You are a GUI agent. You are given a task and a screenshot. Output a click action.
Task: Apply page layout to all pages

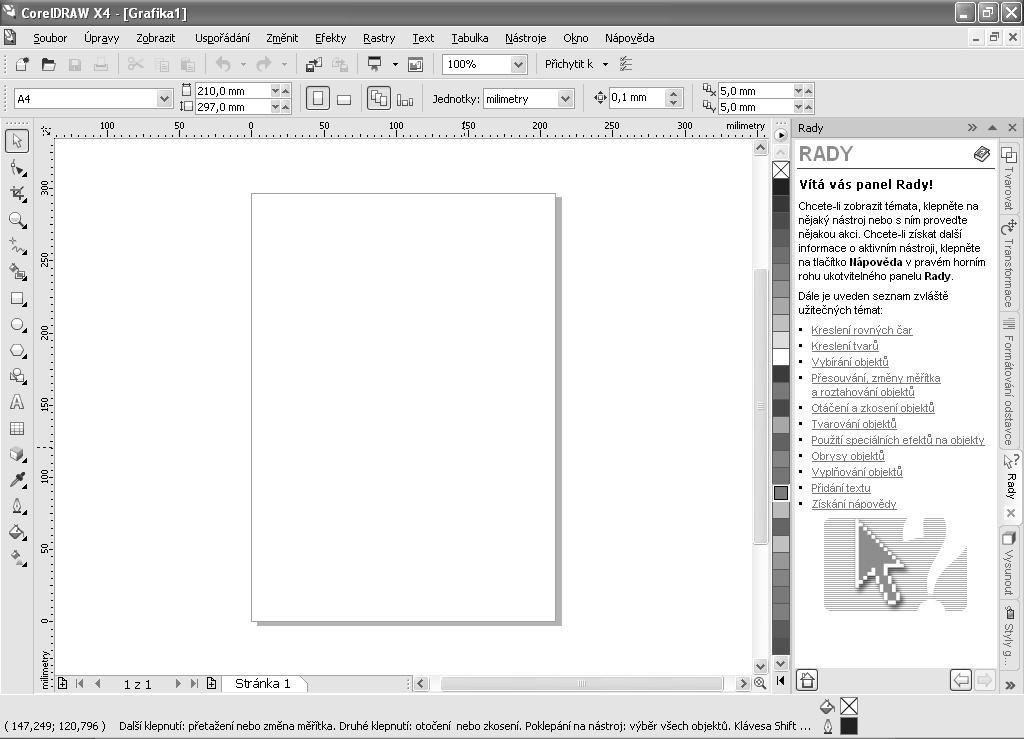click(379, 99)
